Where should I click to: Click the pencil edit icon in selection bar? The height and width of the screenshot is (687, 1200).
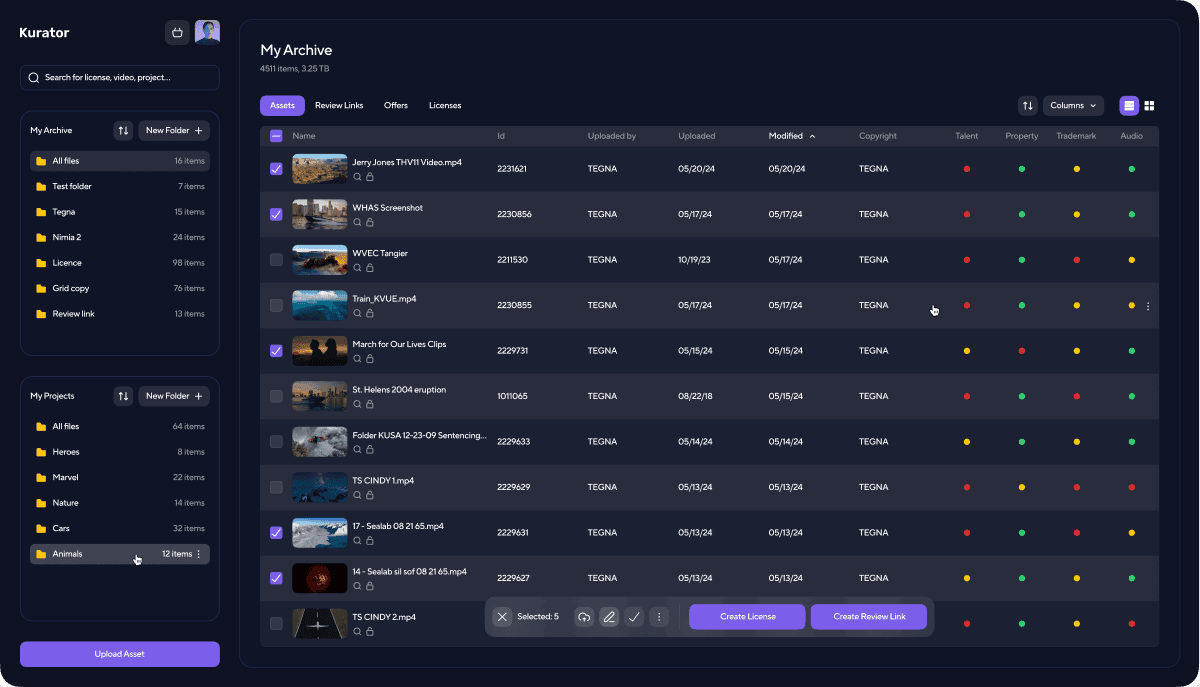click(x=609, y=617)
